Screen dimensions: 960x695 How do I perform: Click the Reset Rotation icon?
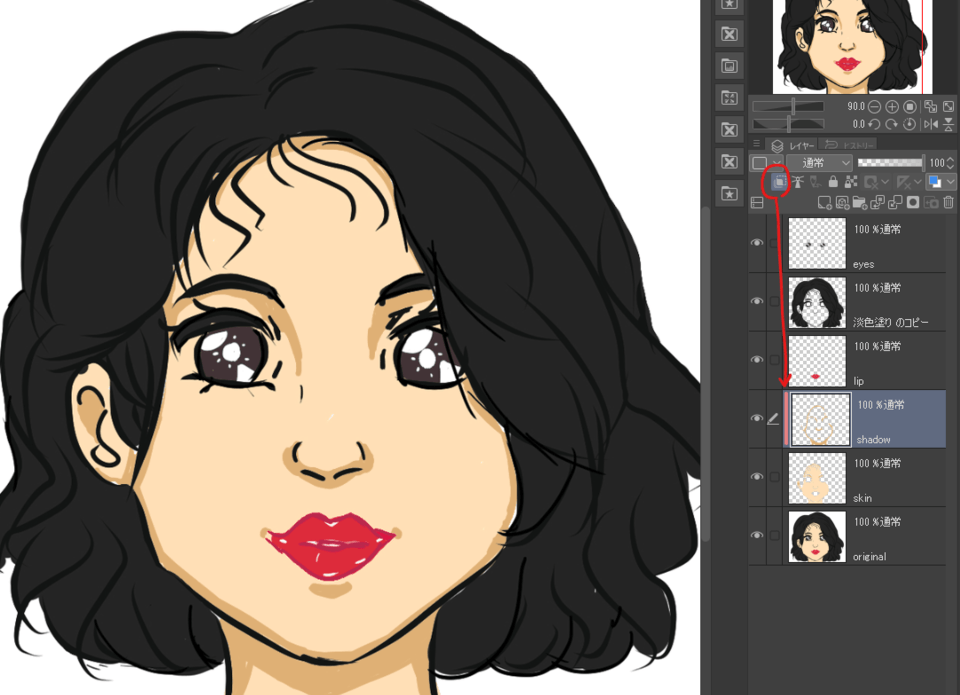tap(910, 123)
